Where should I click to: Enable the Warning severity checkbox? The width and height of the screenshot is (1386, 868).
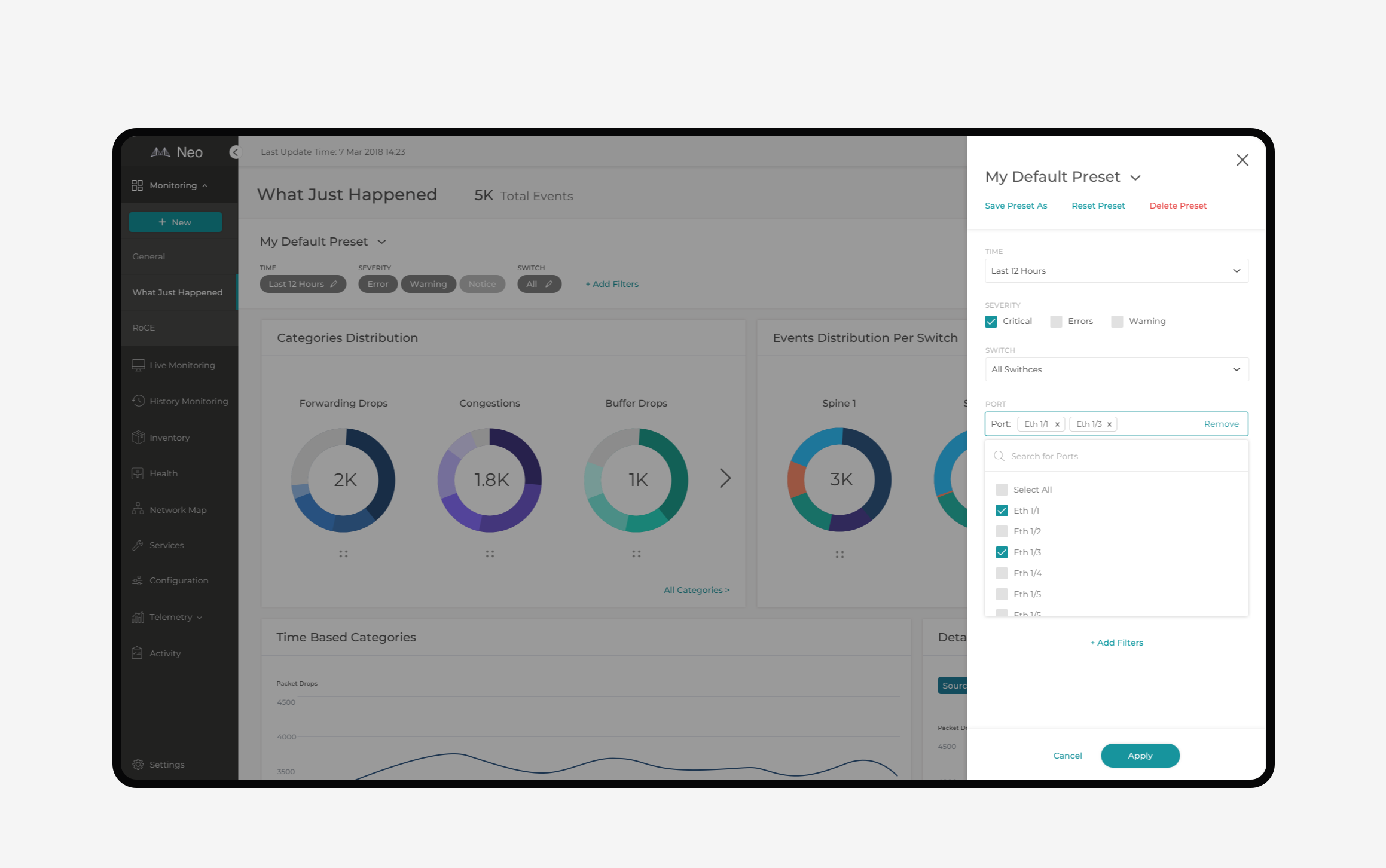tap(1117, 322)
